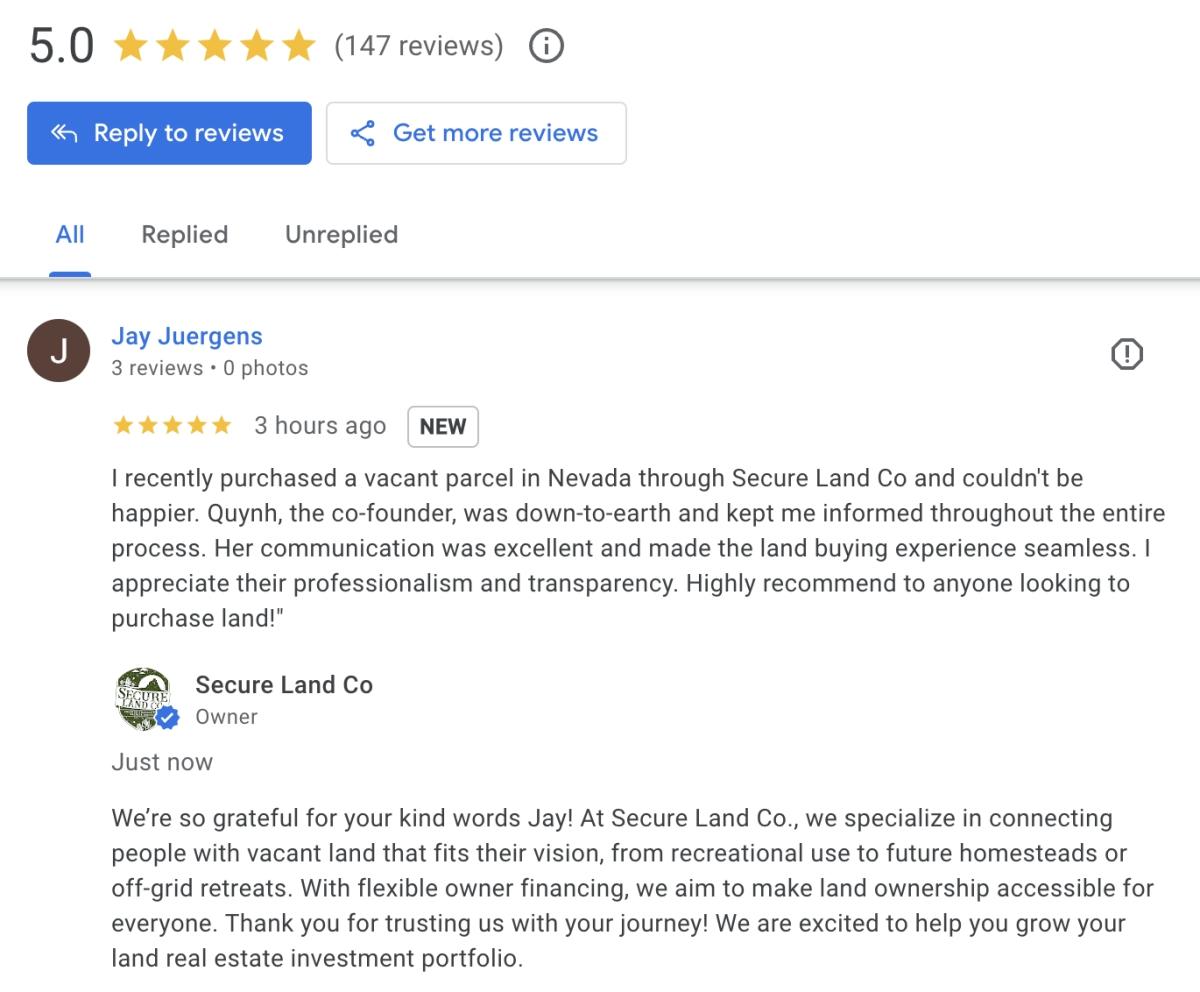Click the info icon beside 147 reviews

[546, 46]
